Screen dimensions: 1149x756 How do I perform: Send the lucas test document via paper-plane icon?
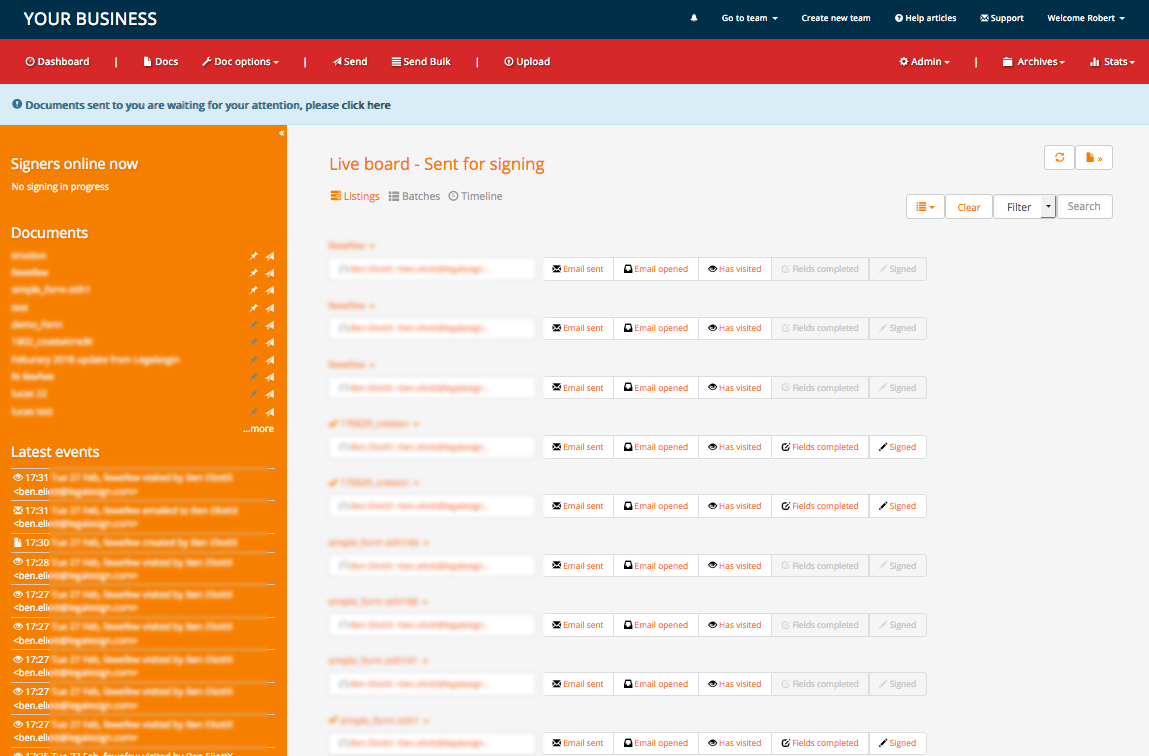tap(270, 412)
